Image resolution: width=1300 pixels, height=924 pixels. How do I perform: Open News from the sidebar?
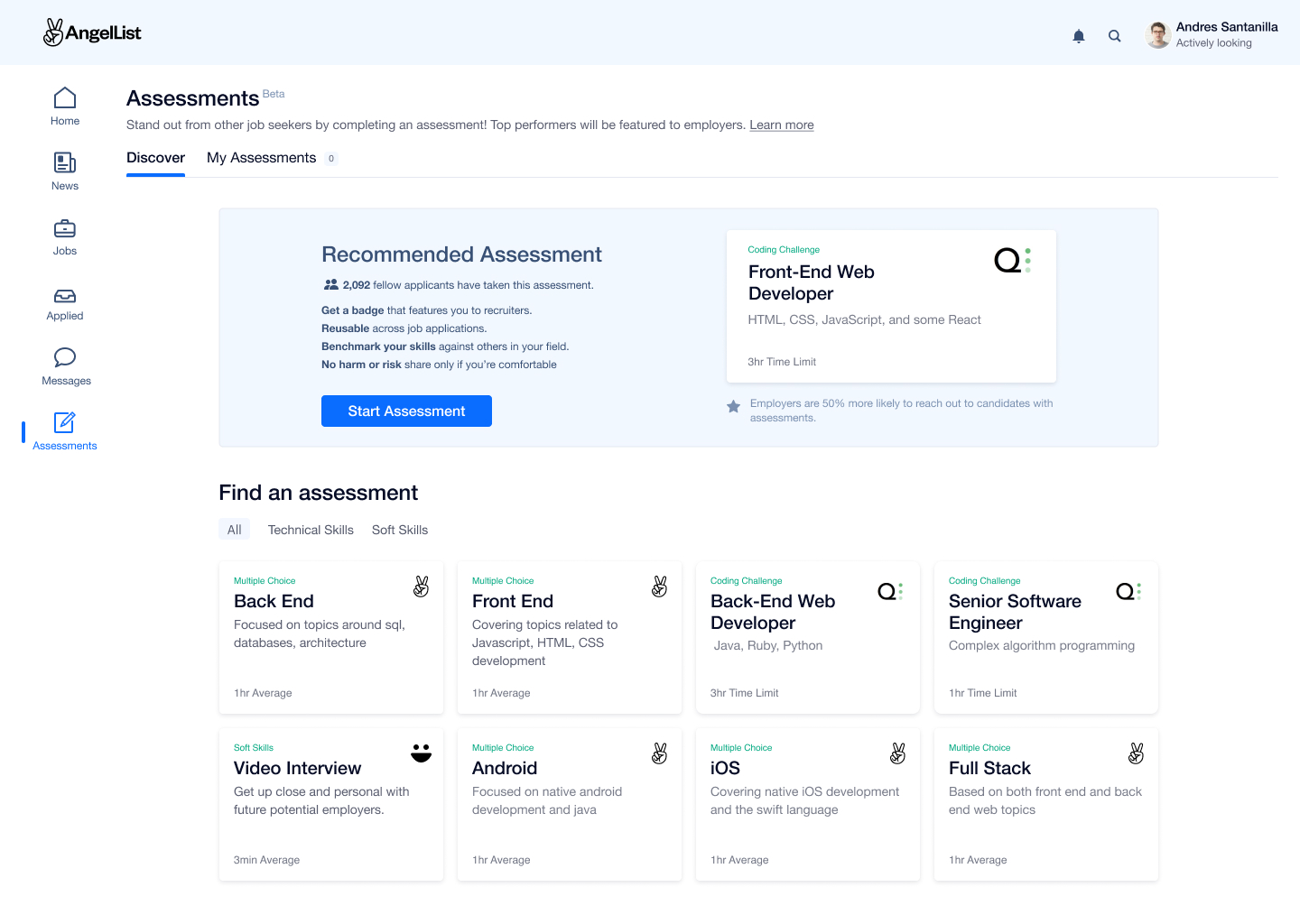pyautogui.click(x=65, y=171)
